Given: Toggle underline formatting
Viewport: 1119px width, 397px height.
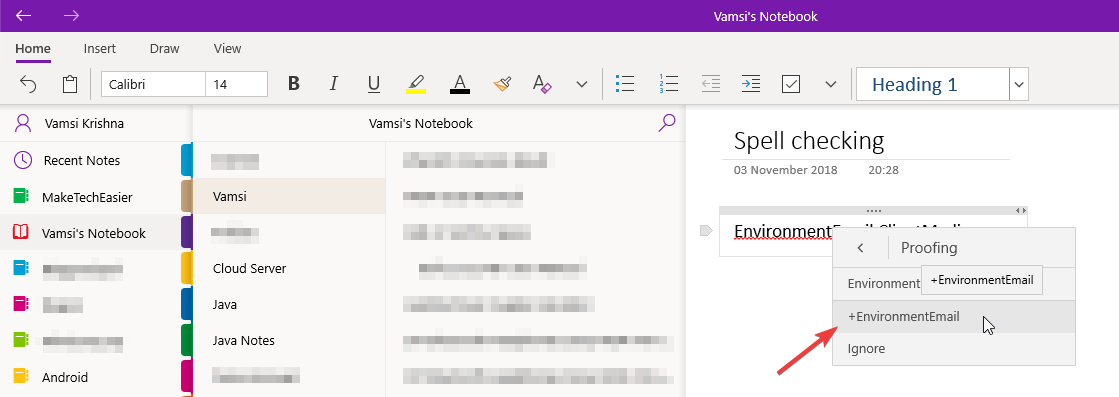Looking at the screenshot, I should (x=373, y=84).
